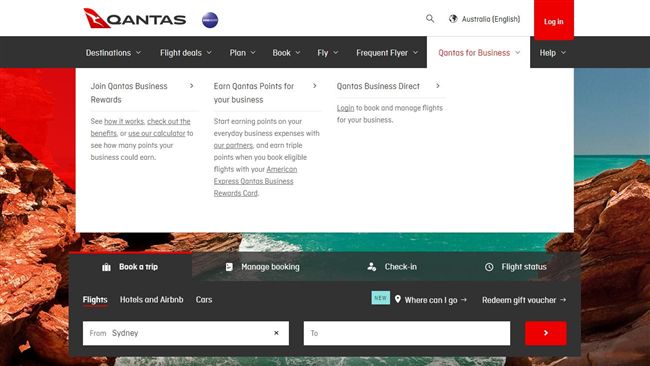Click the suitcase icon beside Book a trip

coord(107,267)
